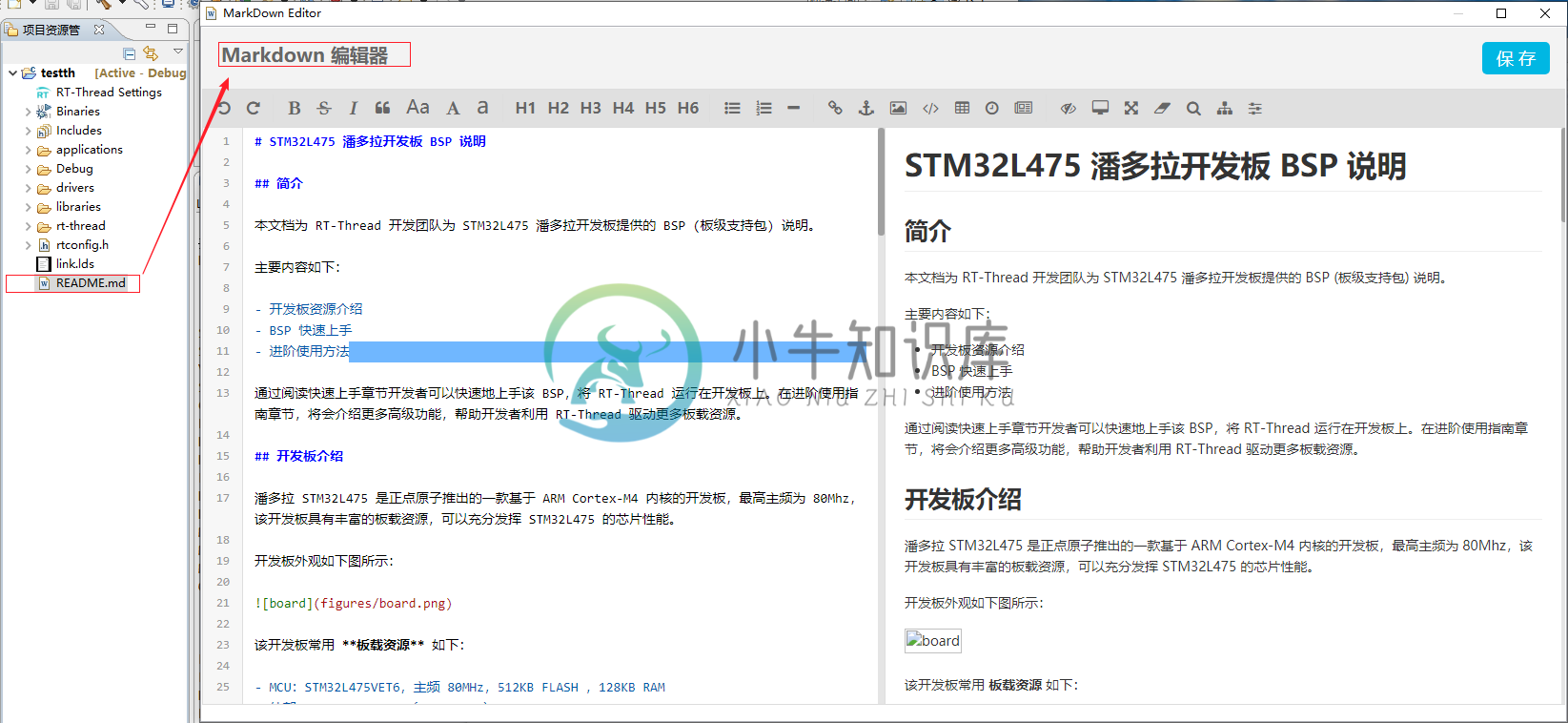The image size is (1568, 723).
Task: Click editor line 1 with the STM32L475 title
Action: pos(370,141)
